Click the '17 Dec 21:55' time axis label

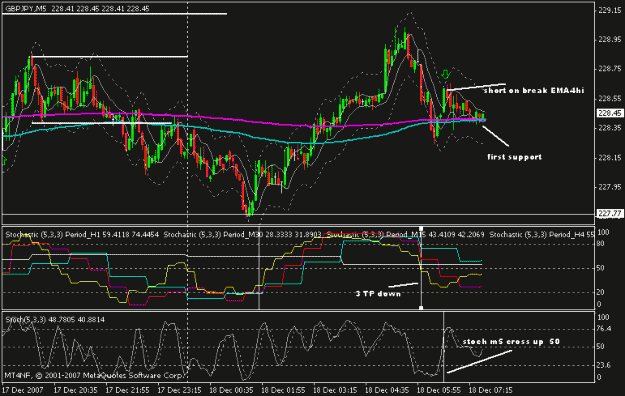tap(128, 390)
